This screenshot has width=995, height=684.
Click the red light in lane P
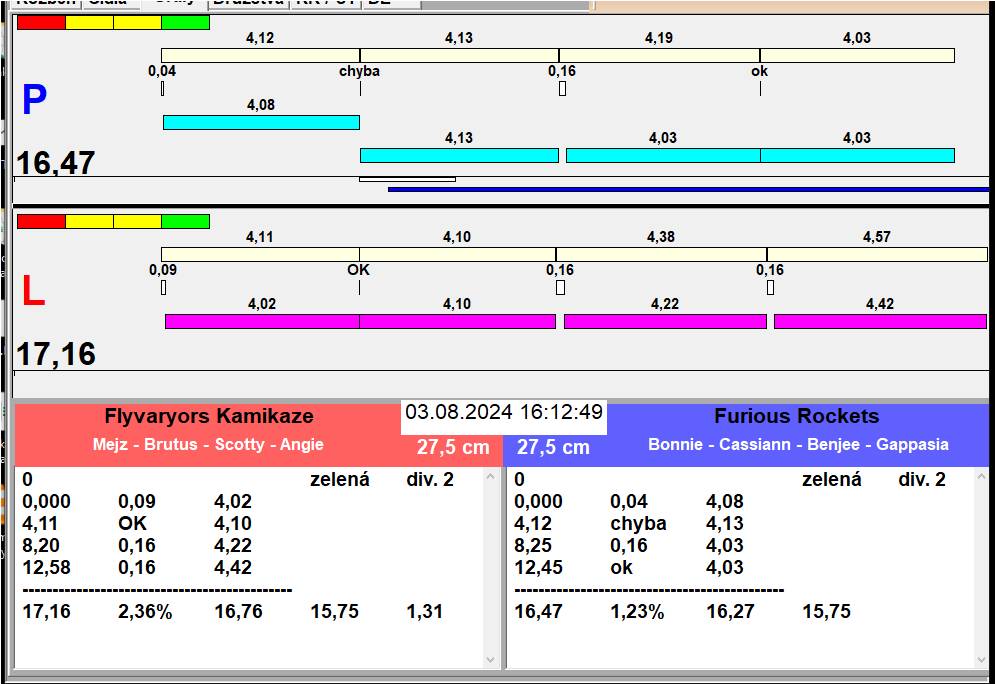pos(41,22)
